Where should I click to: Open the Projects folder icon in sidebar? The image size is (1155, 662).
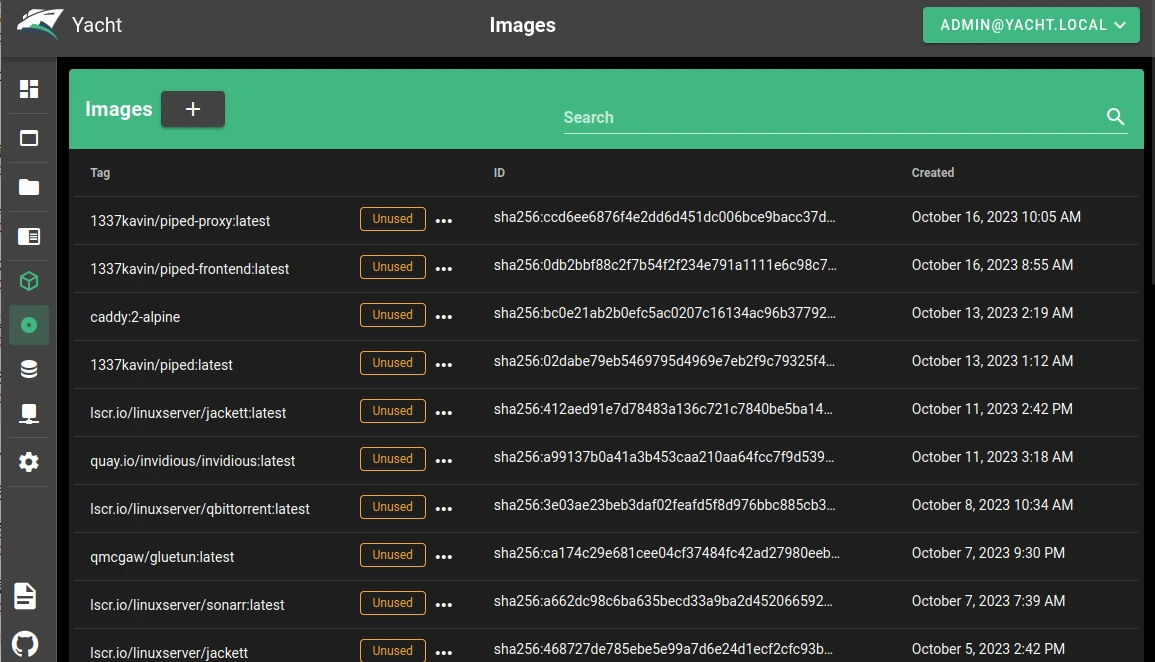tap(29, 187)
